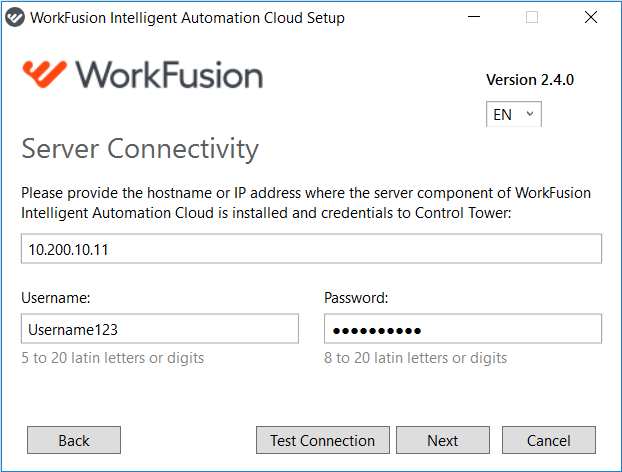This screenshot has width=622, height=472.
Task: Close the WorkFusion setup window
Action: pyautogui.click(x=591, y=17)
